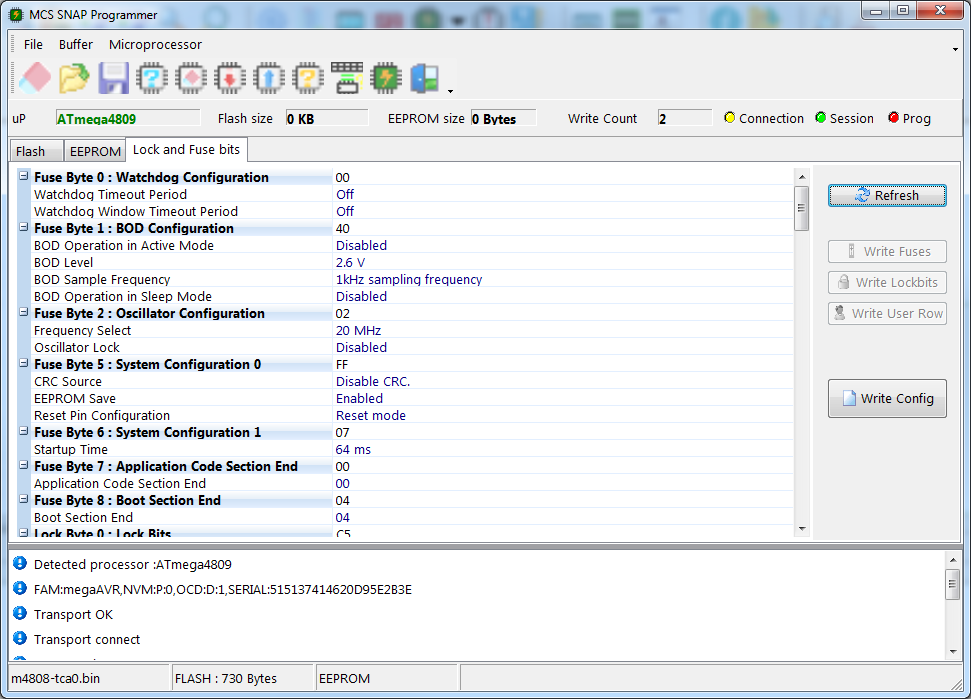Click the Write Config button
Image resolution: width=971 pixels, height=699 pixels.
[x=887, y=399]
